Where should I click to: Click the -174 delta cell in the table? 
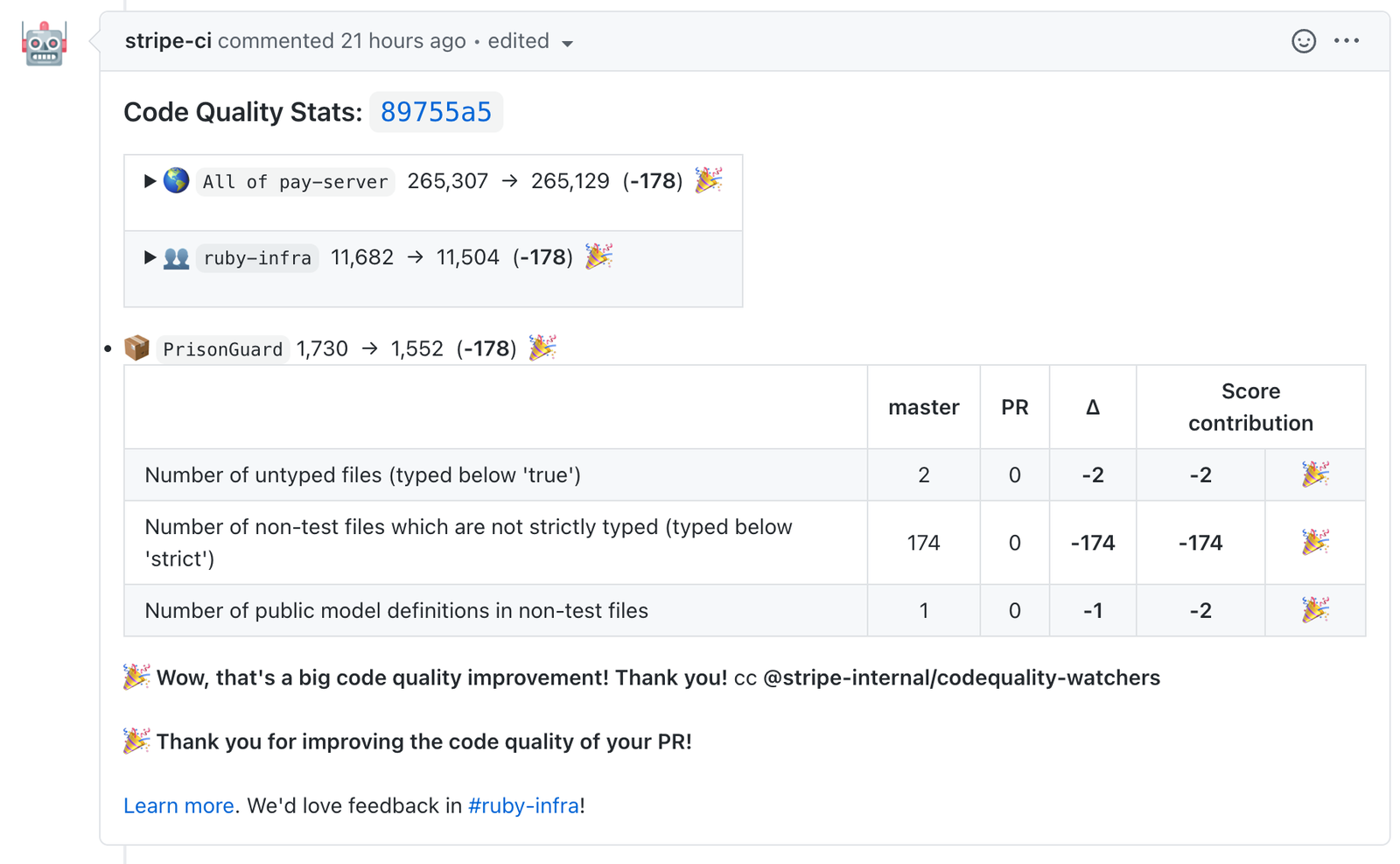pos(1092,543)
